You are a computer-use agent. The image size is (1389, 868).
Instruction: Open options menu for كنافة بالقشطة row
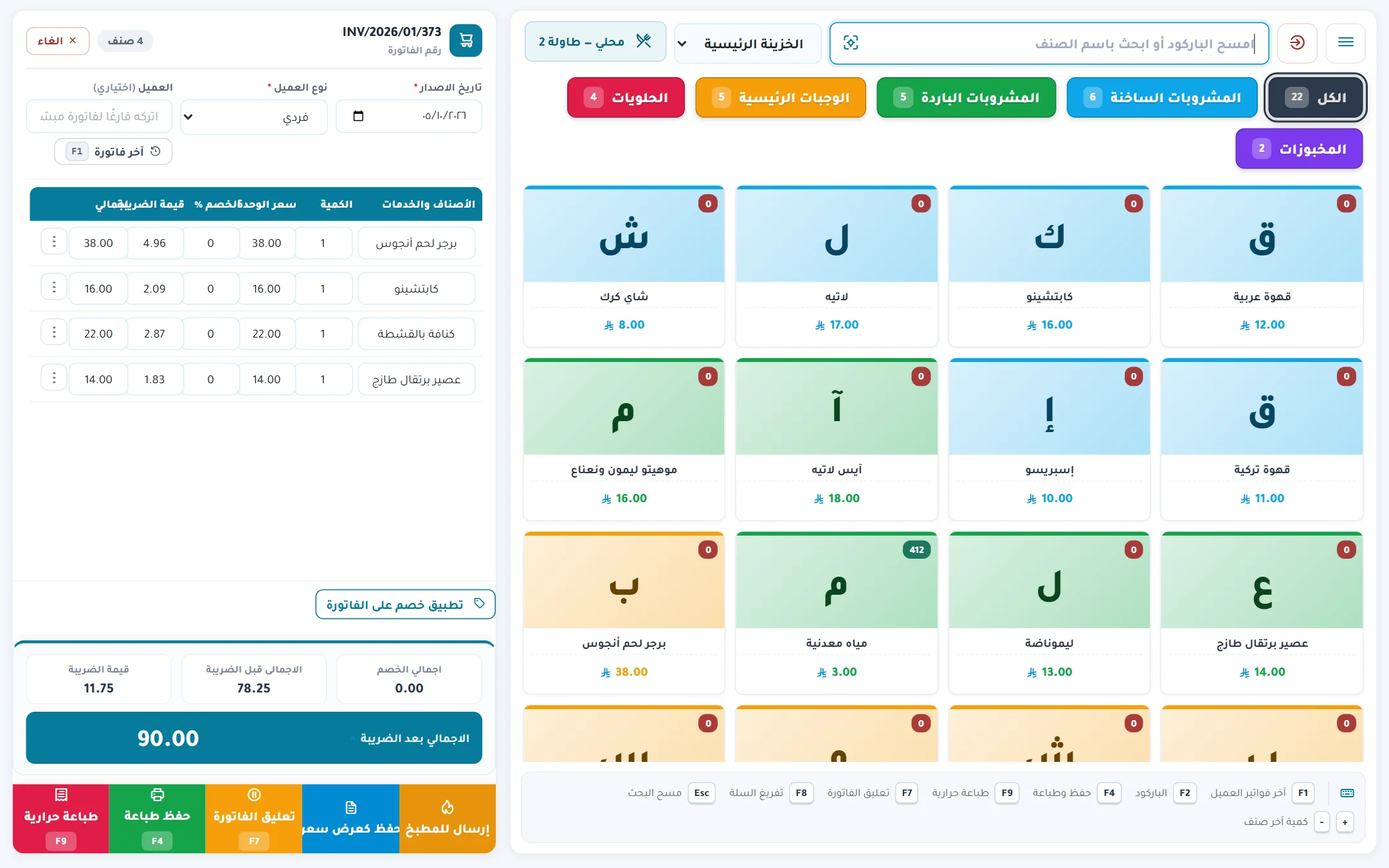click(x=54, y=333)
